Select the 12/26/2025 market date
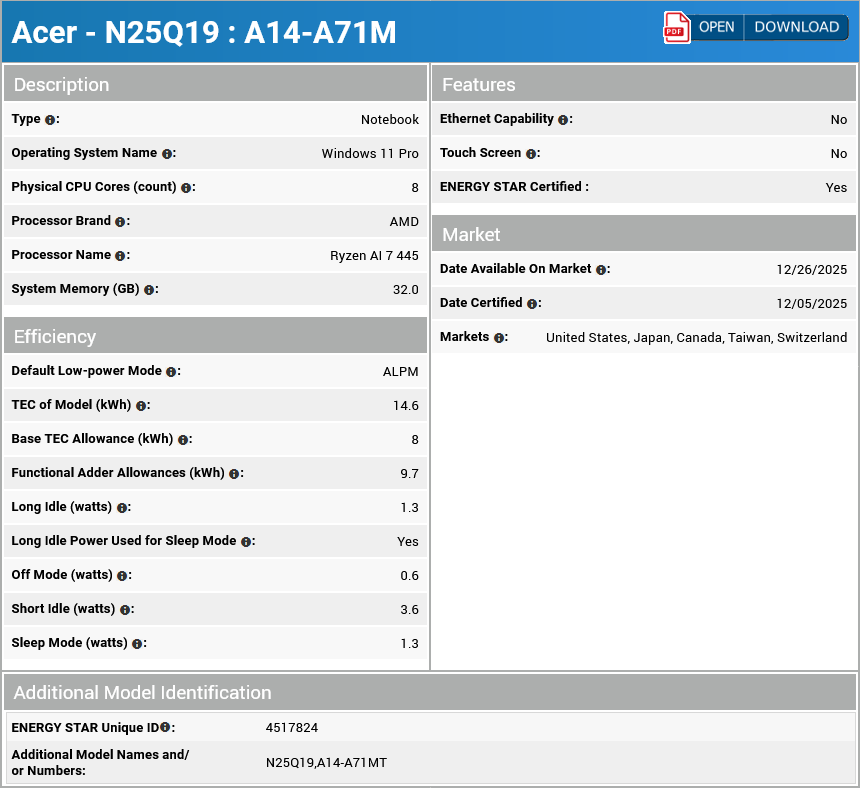860x788 pixels. coord(811,270)
